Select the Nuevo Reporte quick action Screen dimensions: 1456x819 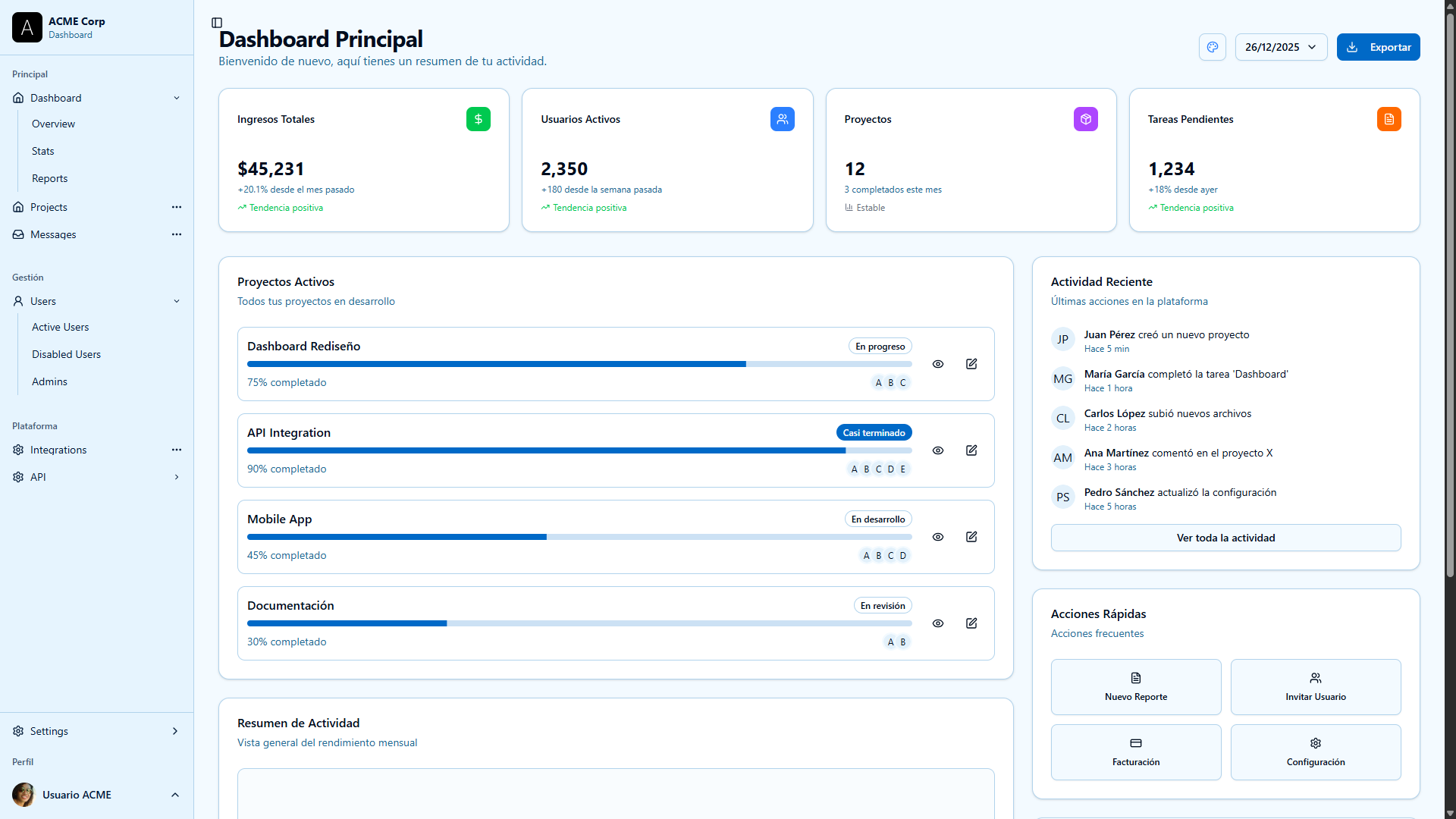click(x=1135, y=686)
